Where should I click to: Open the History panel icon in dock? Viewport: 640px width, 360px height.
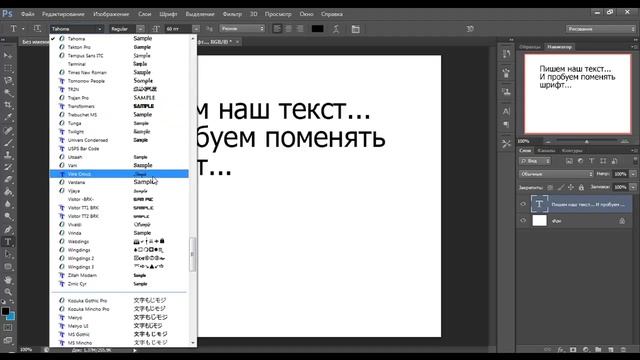(507, 54)
